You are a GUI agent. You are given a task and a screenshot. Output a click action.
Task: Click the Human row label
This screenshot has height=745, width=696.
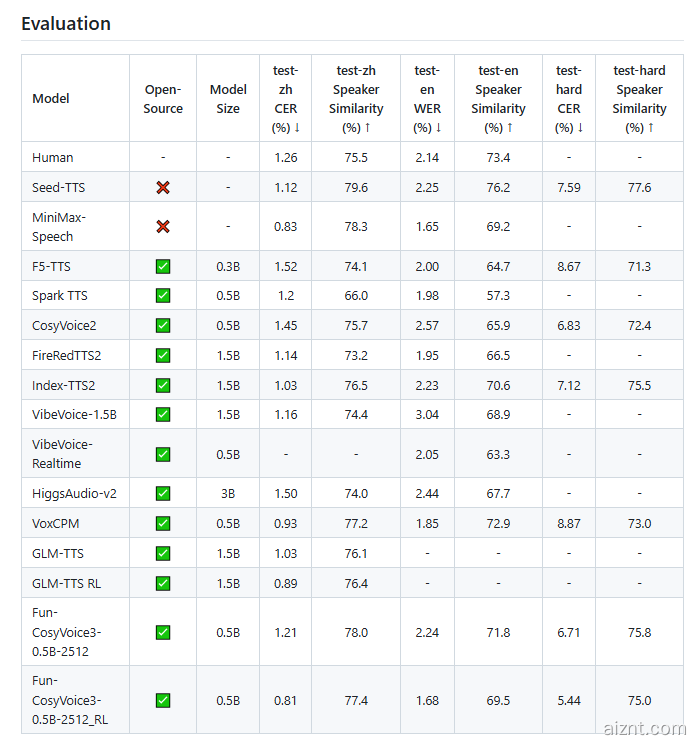[x=53, y=157]
